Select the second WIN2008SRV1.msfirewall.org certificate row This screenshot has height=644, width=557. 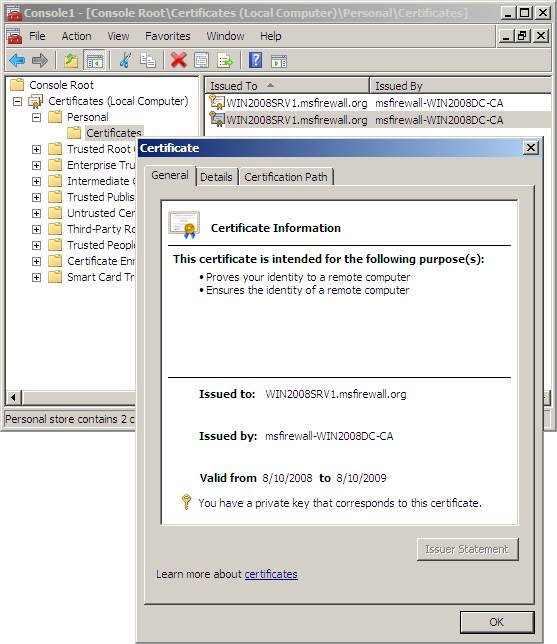coord(297,120)
